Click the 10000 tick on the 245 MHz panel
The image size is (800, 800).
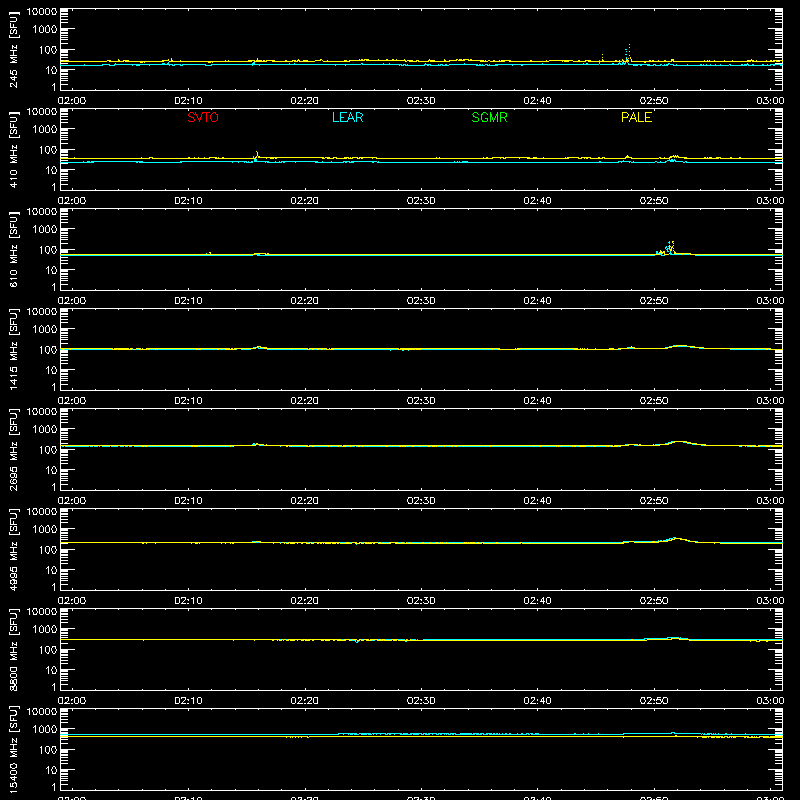point(42,12)
